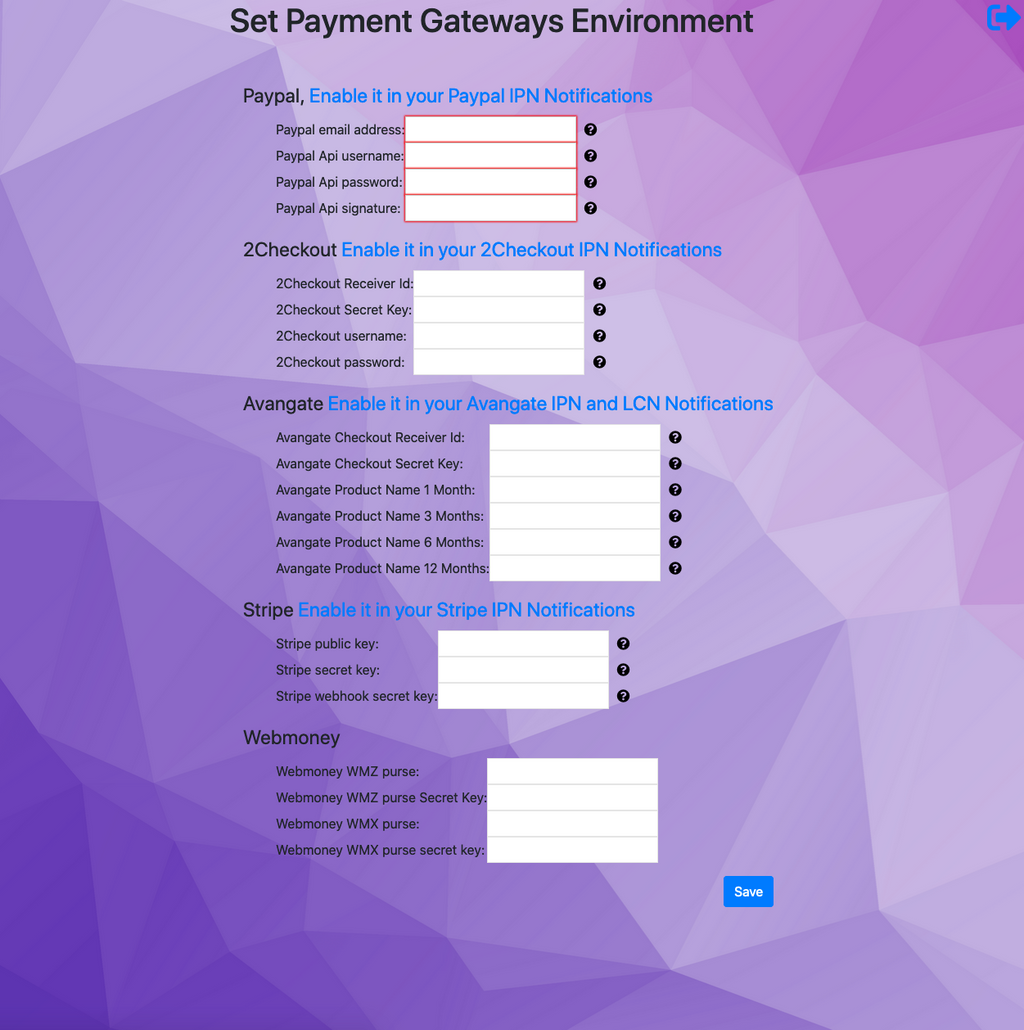
Task: Focus the Webmoney WMZ purse field
Action: (x=572, y=771)
